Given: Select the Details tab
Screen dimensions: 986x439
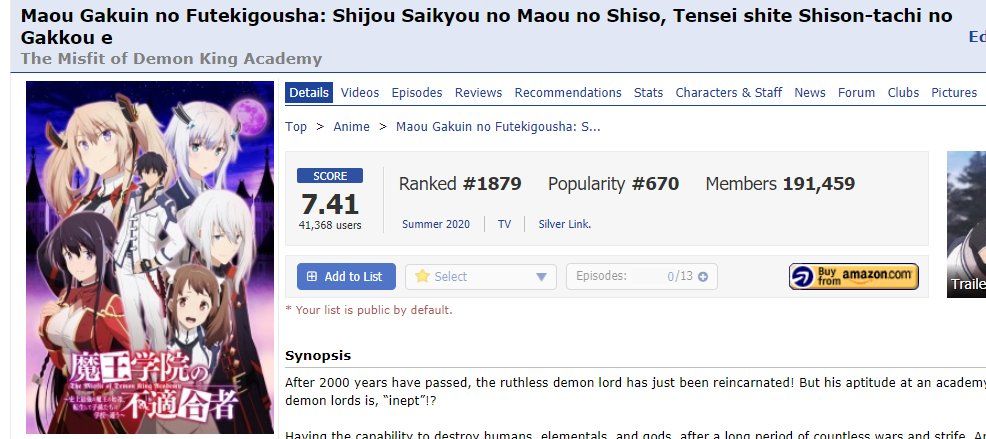Looking at the screenshot, I should pyautogui.click(x=309, y=93).
